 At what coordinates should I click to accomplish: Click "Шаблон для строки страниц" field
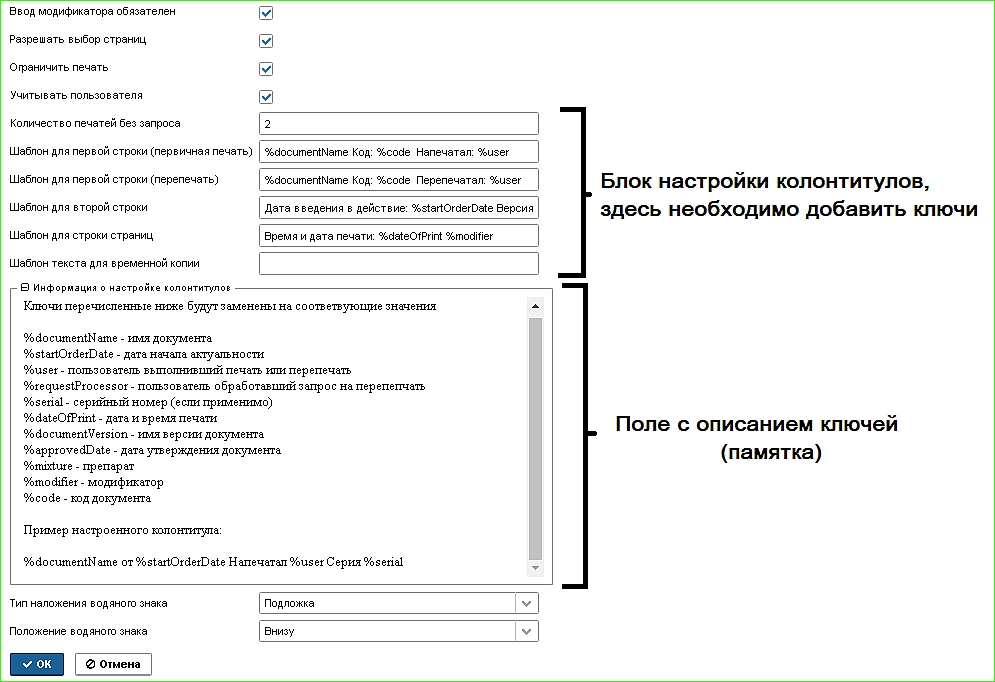(x=399, y=235)
